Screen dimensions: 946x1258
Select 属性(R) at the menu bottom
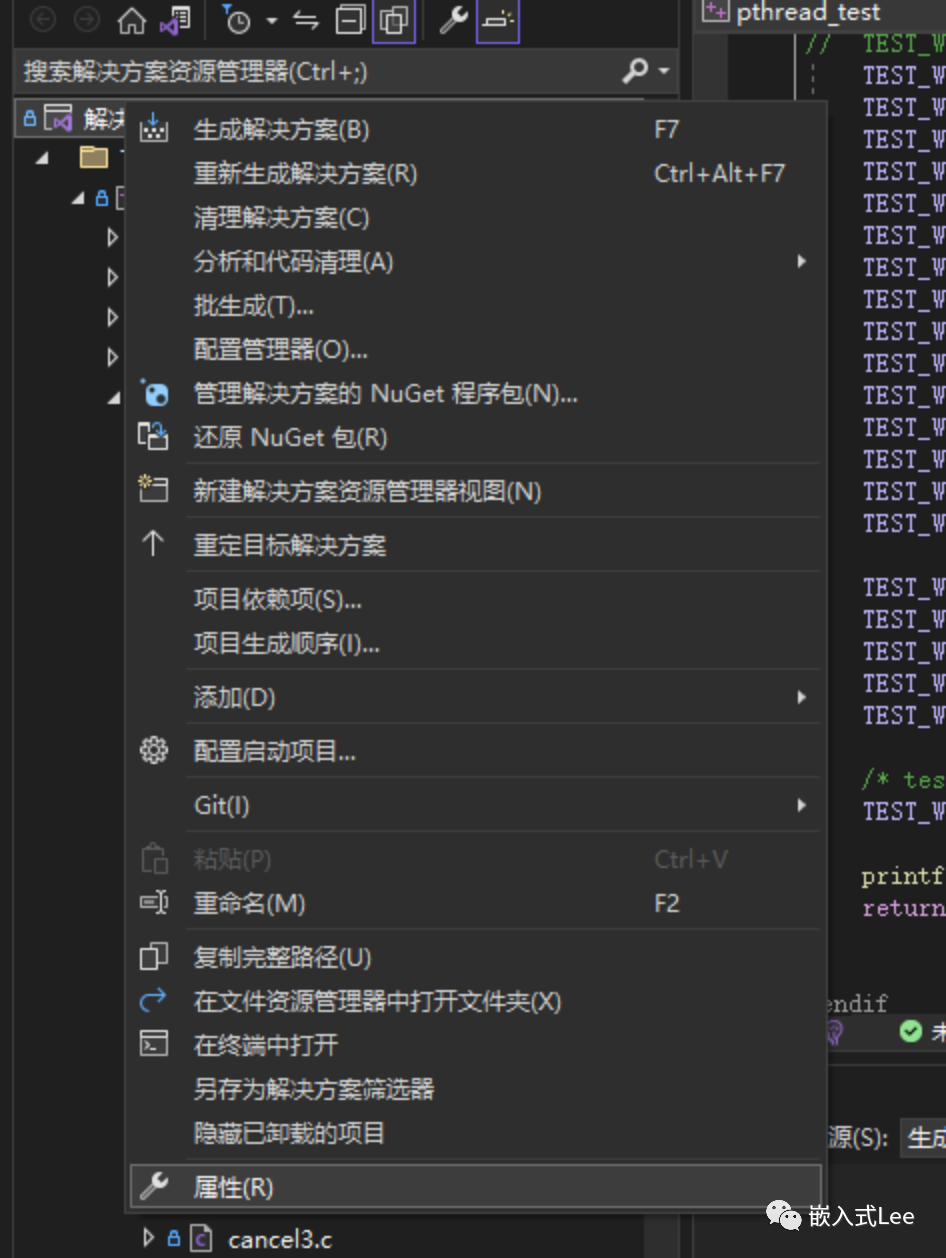click(x=475, y=1187)
